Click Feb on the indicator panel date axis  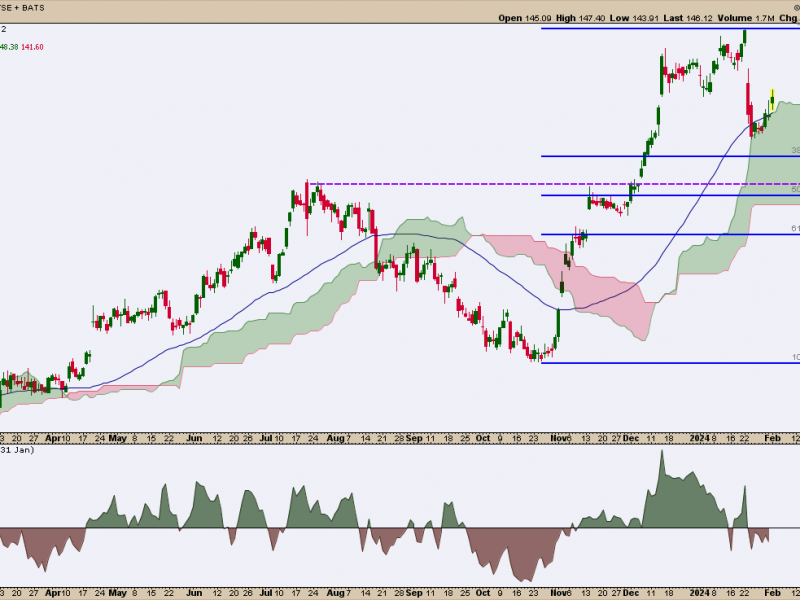[x=772, y=593]
